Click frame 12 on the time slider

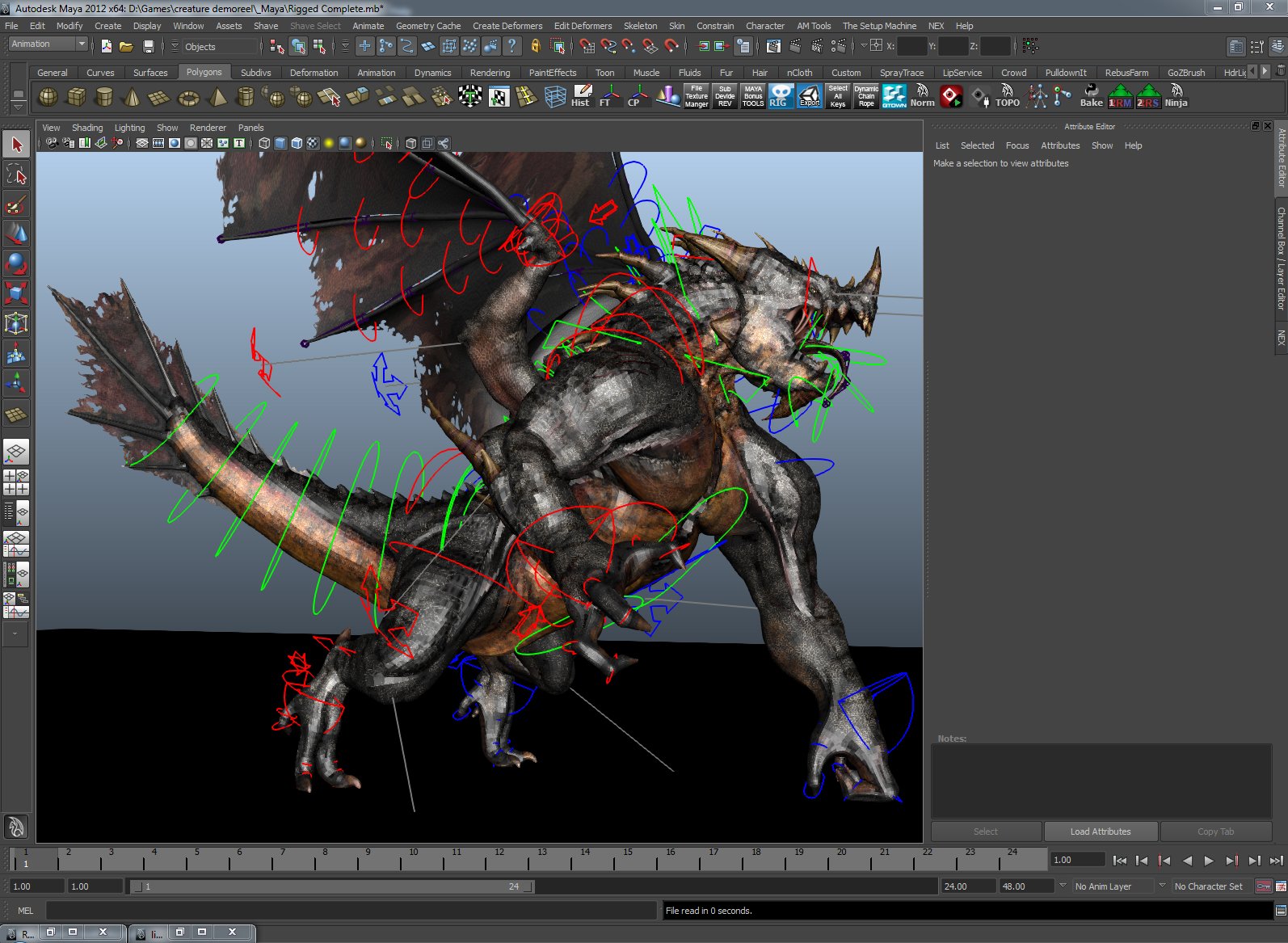click(x=499, y=858)
